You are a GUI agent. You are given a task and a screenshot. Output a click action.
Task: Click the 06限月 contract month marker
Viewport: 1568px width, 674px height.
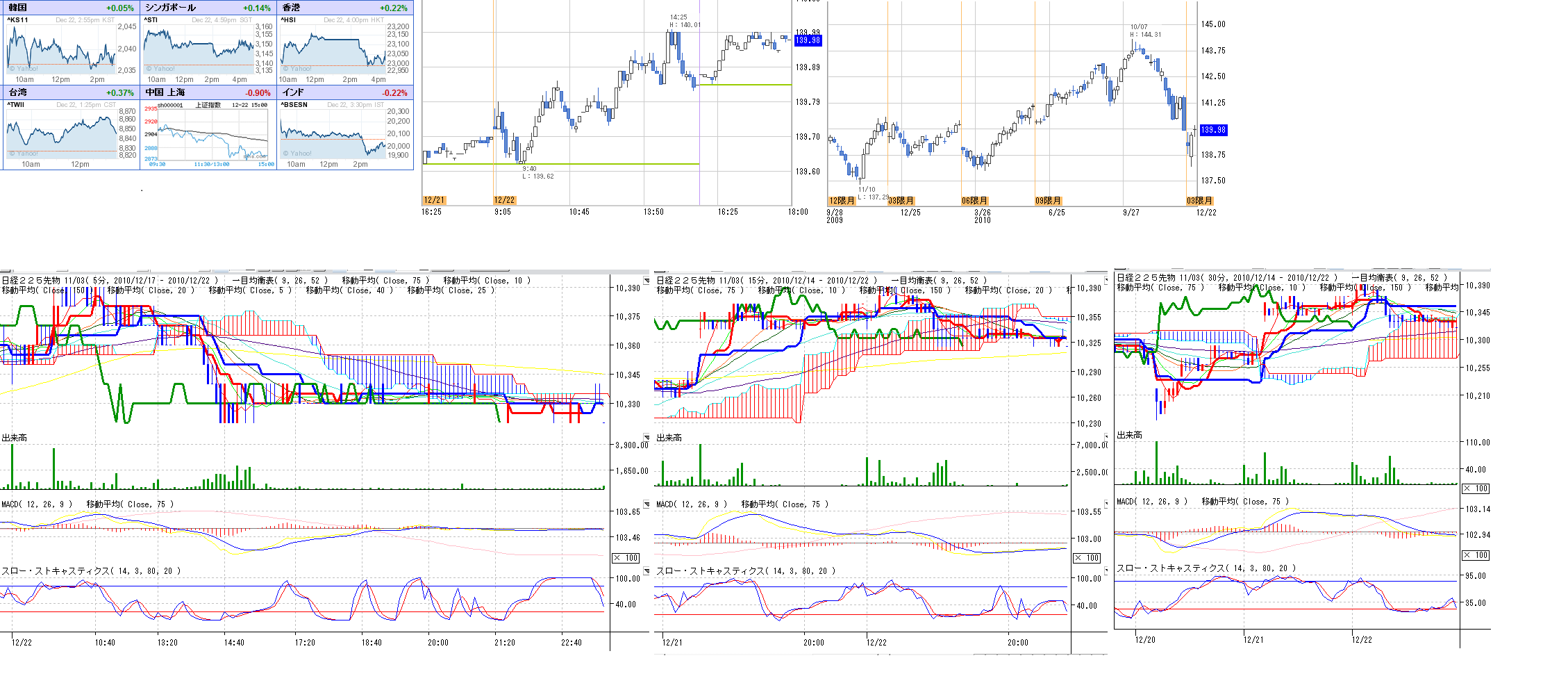point(974,201)
